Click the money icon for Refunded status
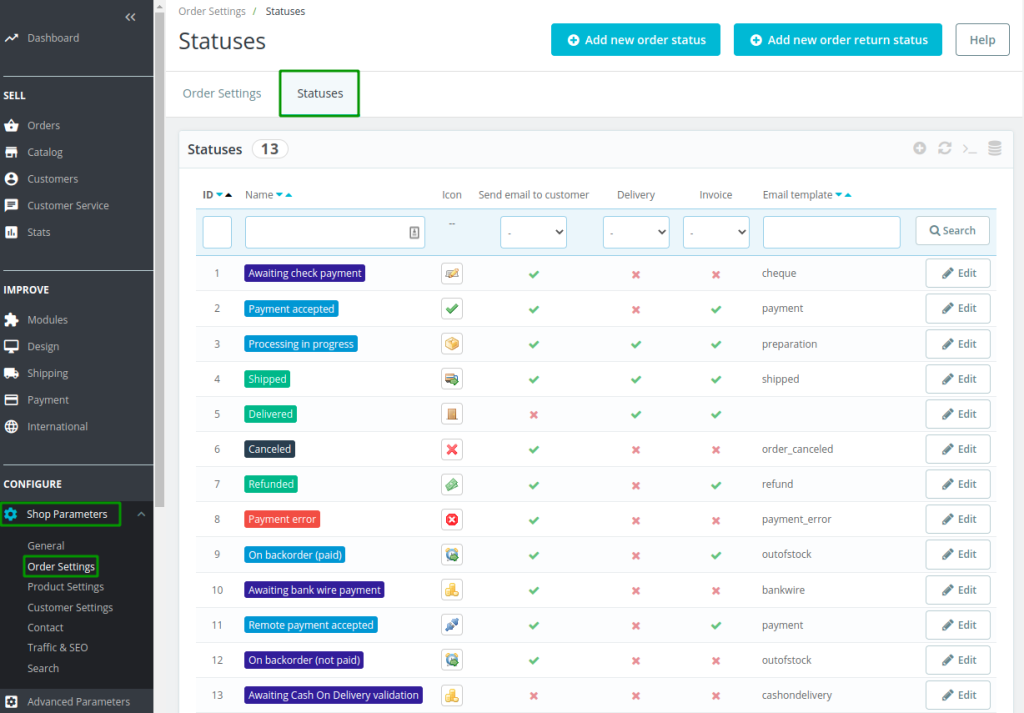 pos(451,484)
